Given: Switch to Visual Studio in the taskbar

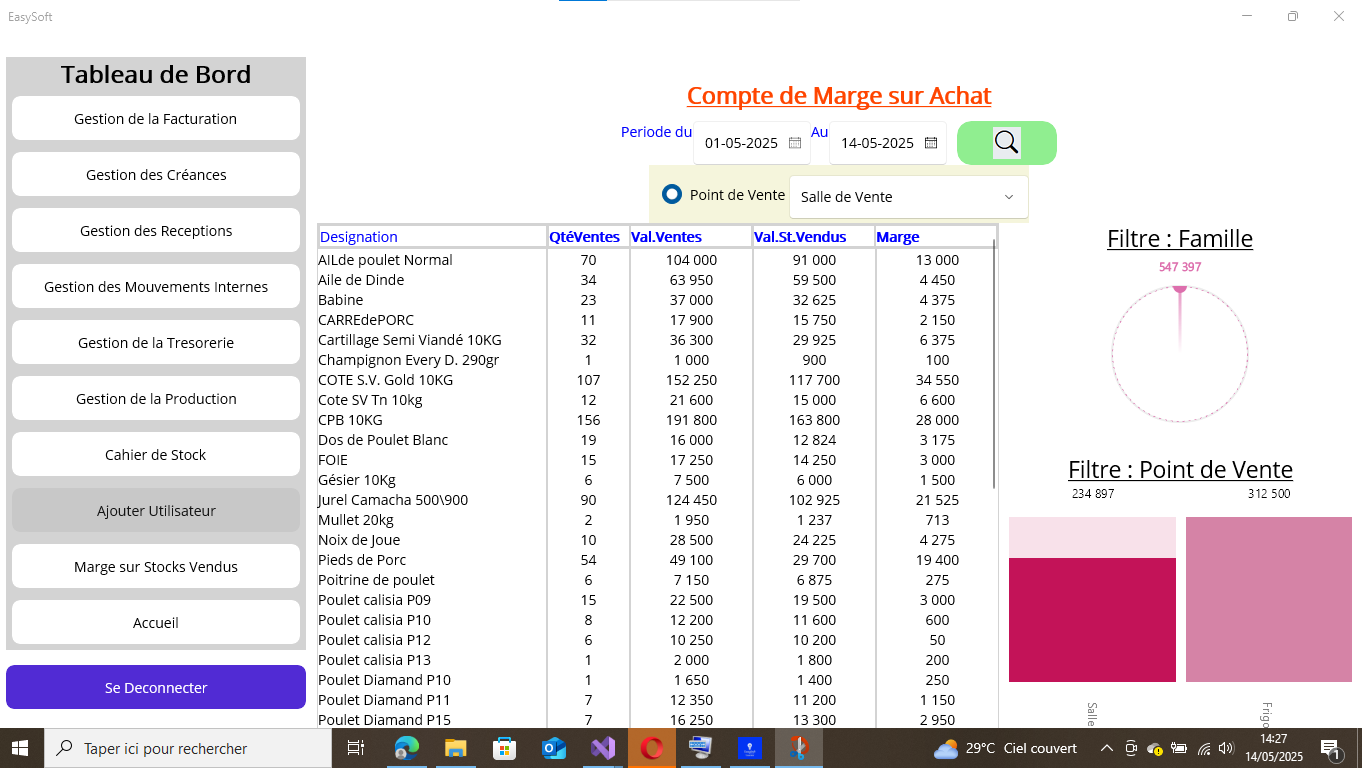Looking at the screenshot, I should click(x=602, y=748).
